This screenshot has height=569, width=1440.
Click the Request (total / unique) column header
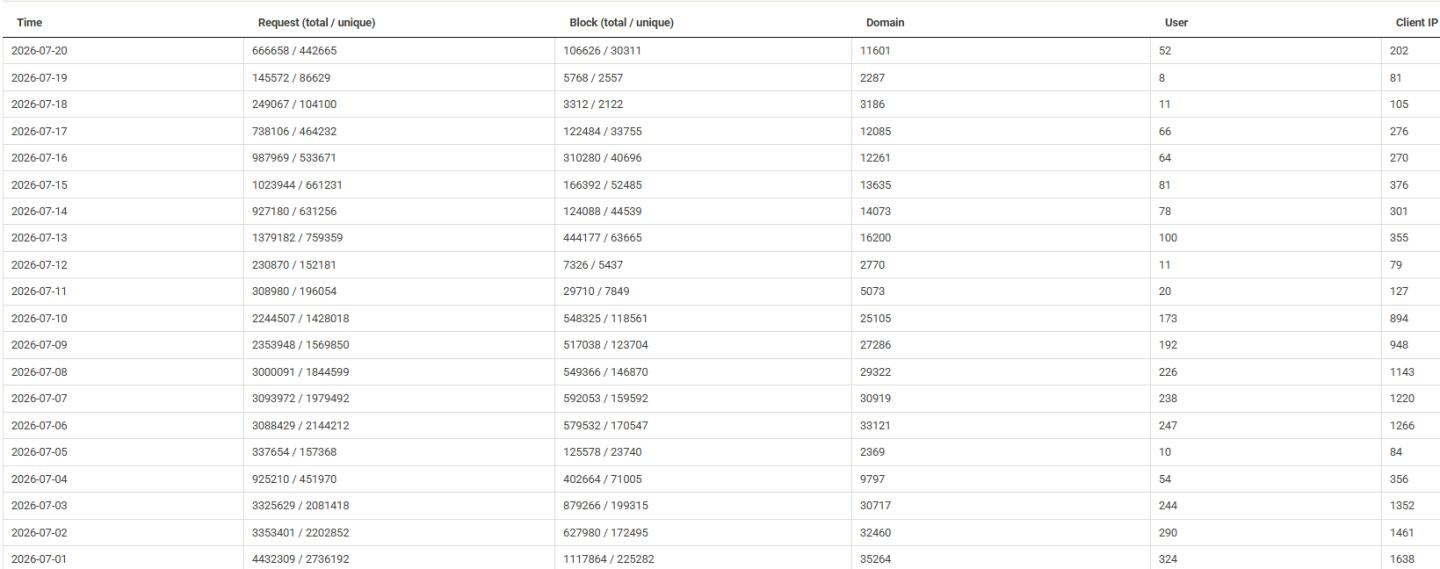click(316, 23)
